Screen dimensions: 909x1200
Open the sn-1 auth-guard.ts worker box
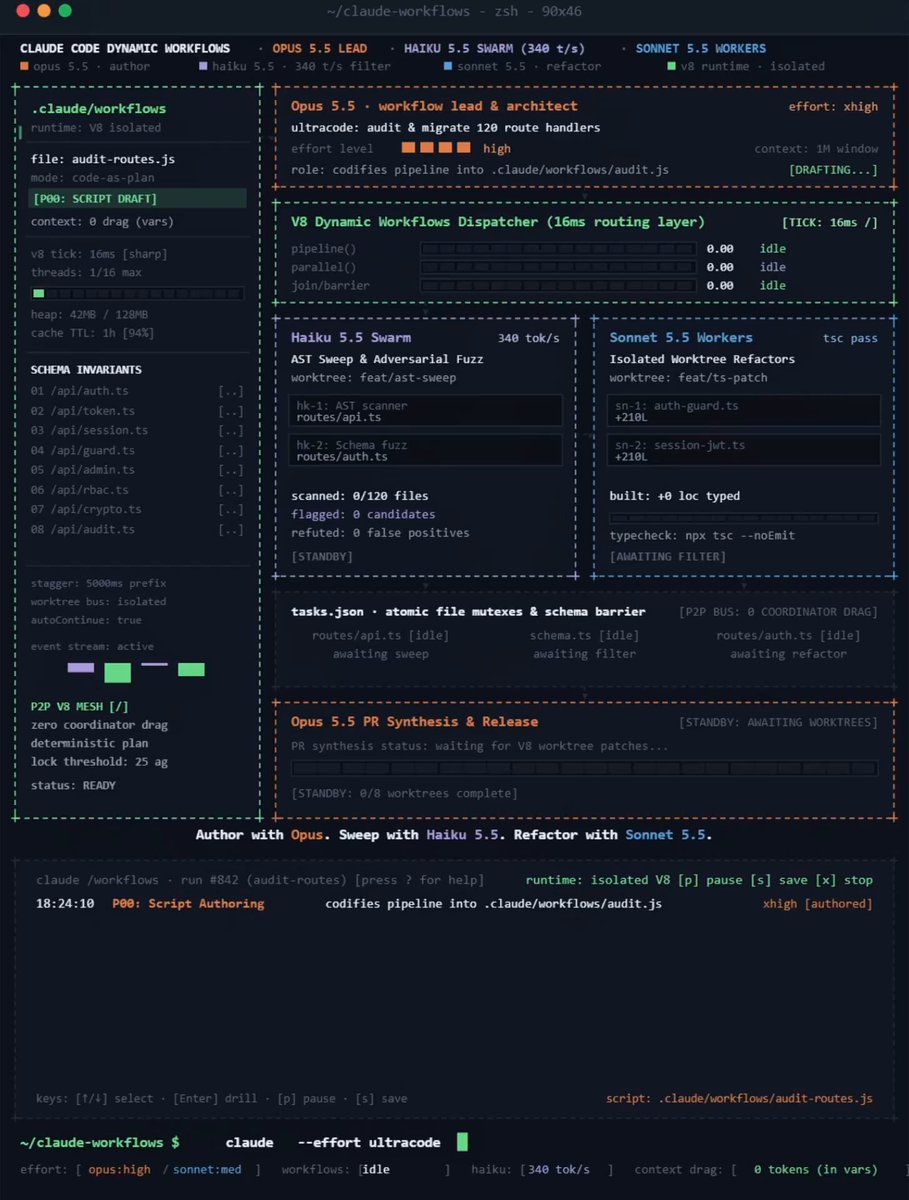[x=743, y=411]
